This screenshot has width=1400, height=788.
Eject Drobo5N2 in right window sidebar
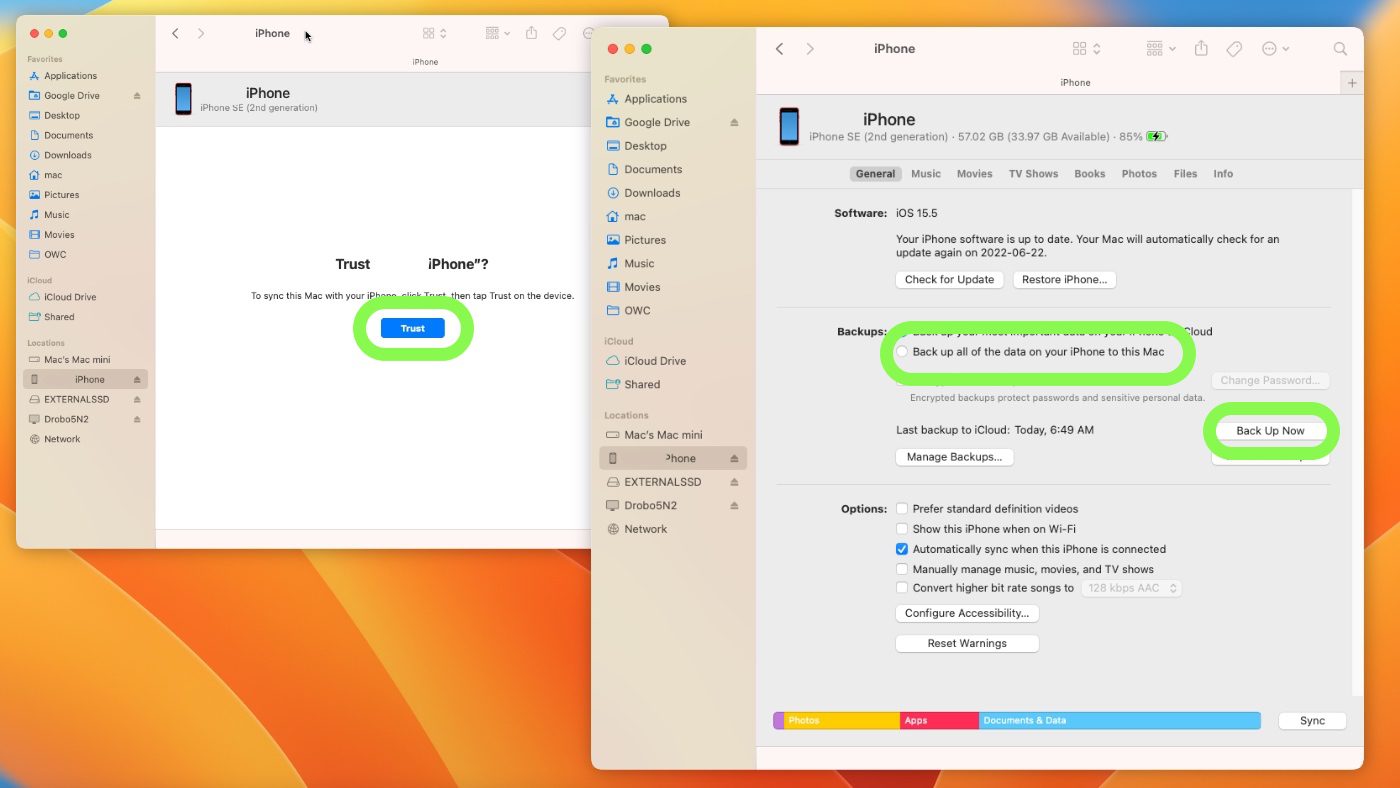[x=734, y=506]
